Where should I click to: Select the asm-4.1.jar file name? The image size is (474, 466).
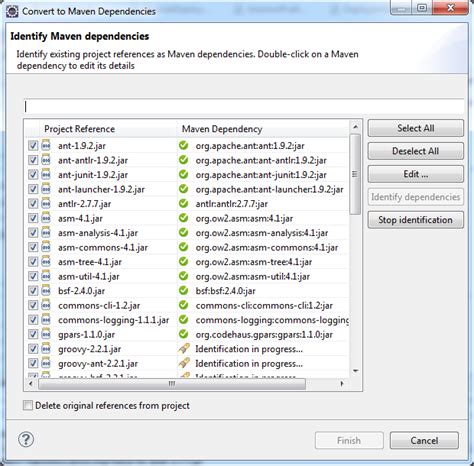pos(80,218)
